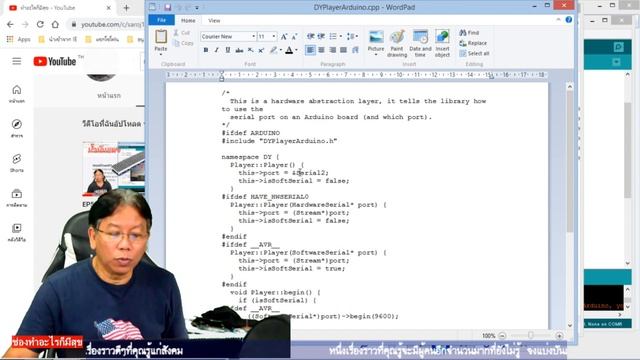Switch to the View ribbon tab

pyautogui.click(x=214, y=20)
